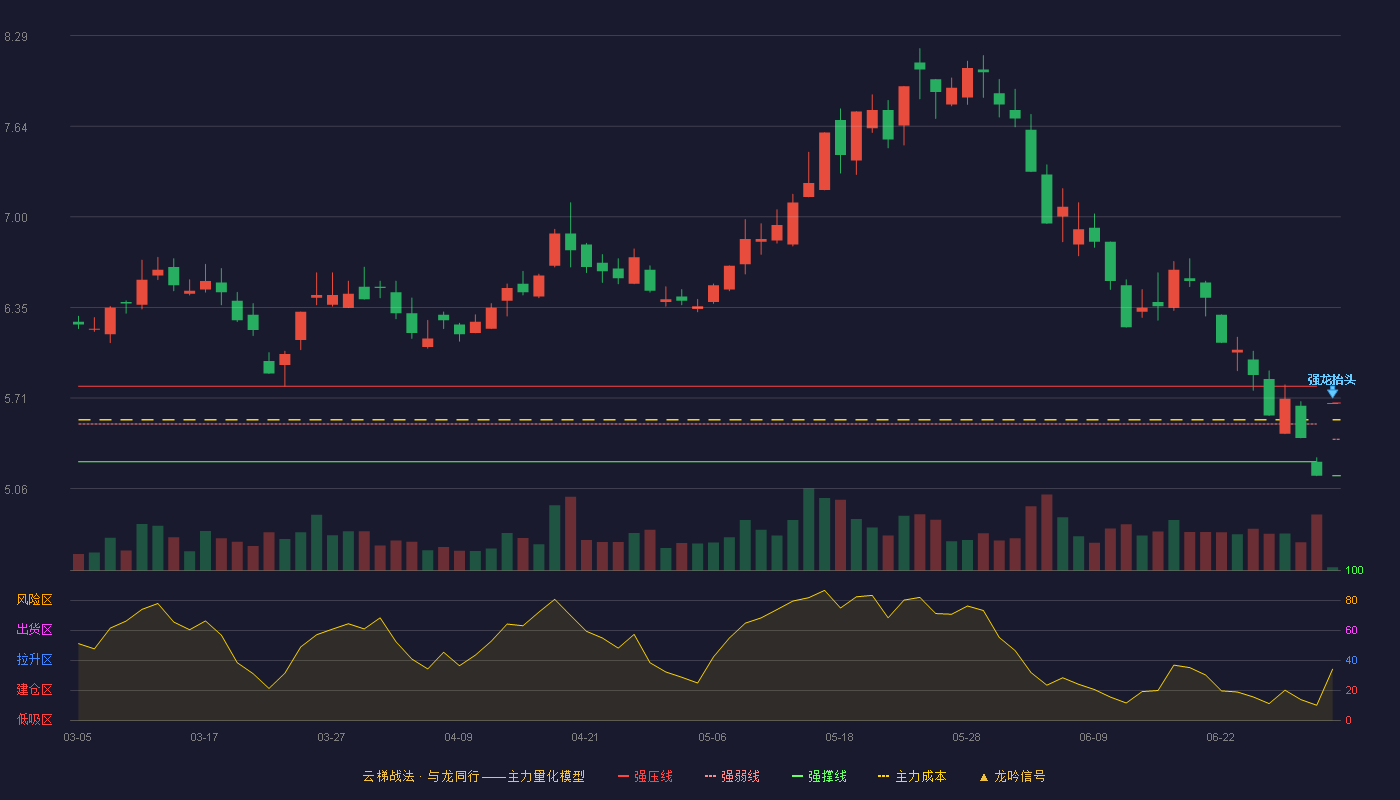Click the 7.00 price axis label

(16, 218)
